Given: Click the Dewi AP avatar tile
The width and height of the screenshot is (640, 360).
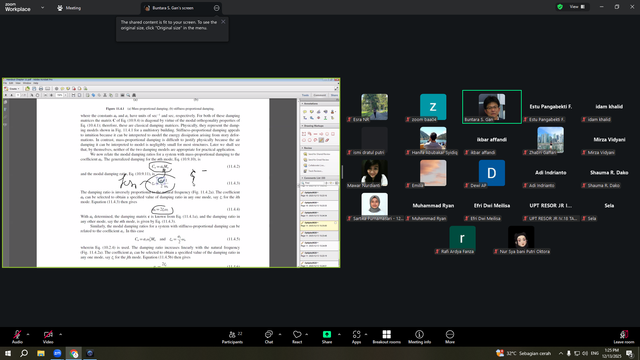Looking at the screenshot, I should 492,173.
